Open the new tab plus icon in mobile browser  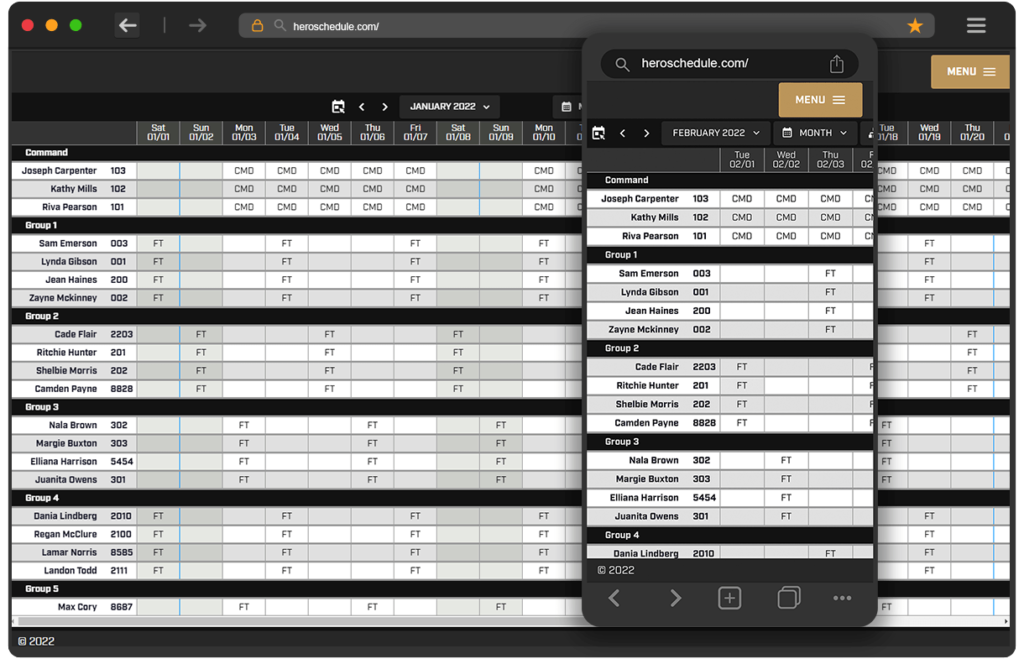[729, 597]
